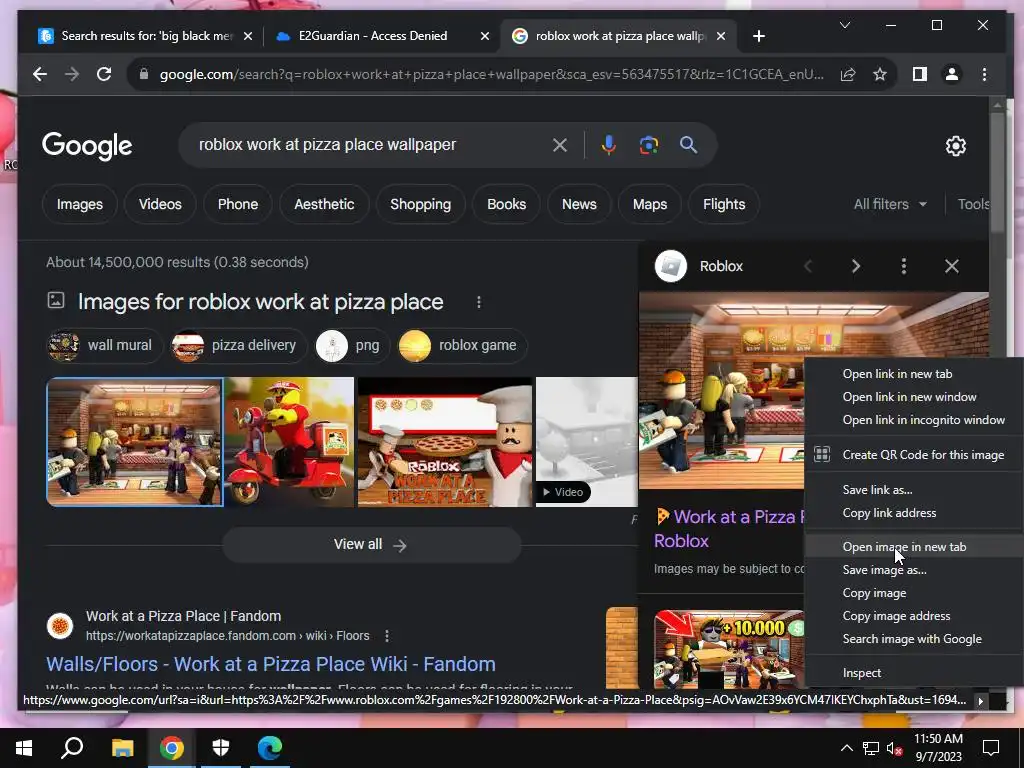
Task: Go forward with the browser forward arrow
Action: 72,74
